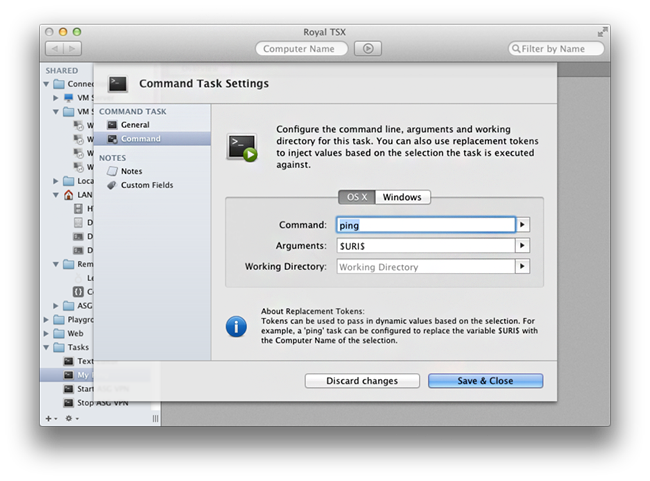
Task: Click the terminal play icon in description
Action: [x=242, y=148]
